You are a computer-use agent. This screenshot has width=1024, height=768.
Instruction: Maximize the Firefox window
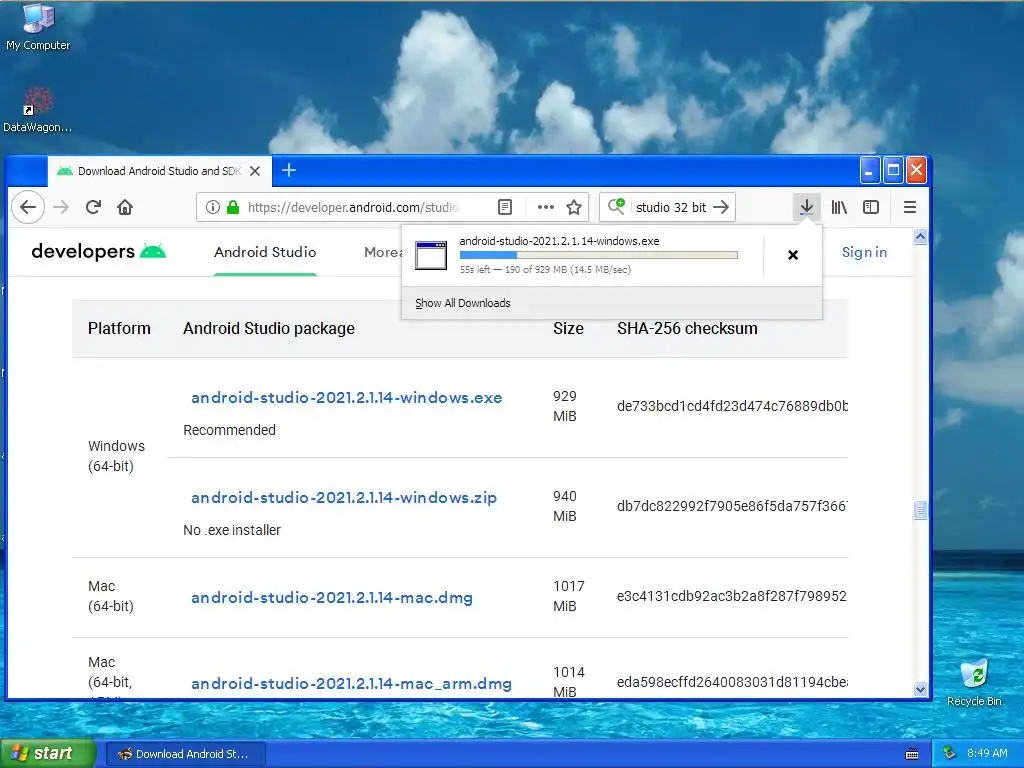click(x=893, y=170)
